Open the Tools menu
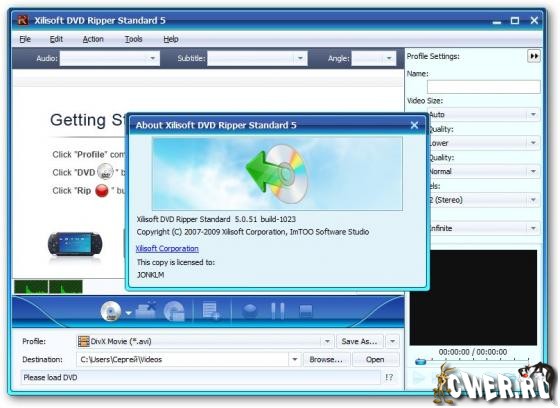The width and height of the screenshot is (560, 408). (134, 39)
